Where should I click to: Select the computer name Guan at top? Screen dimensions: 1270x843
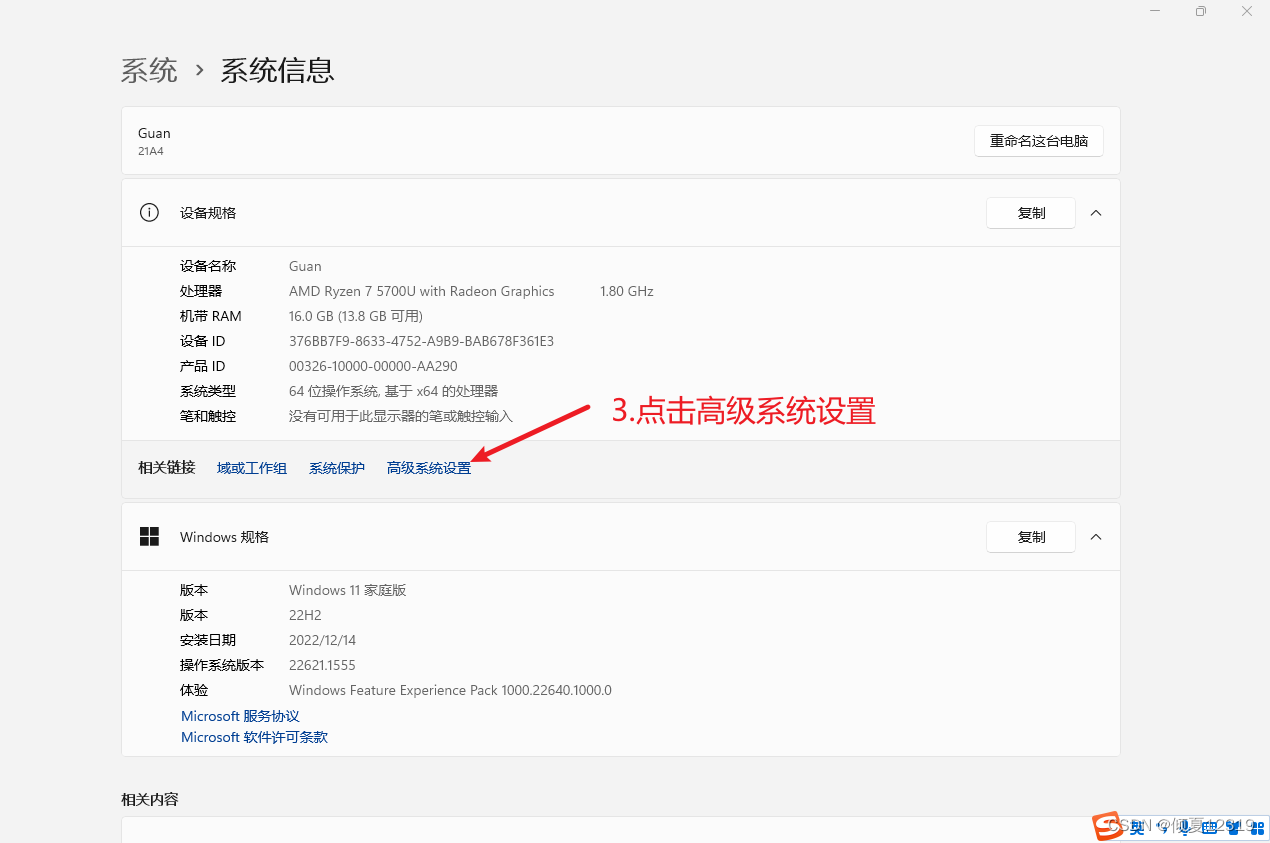point(154,133)
